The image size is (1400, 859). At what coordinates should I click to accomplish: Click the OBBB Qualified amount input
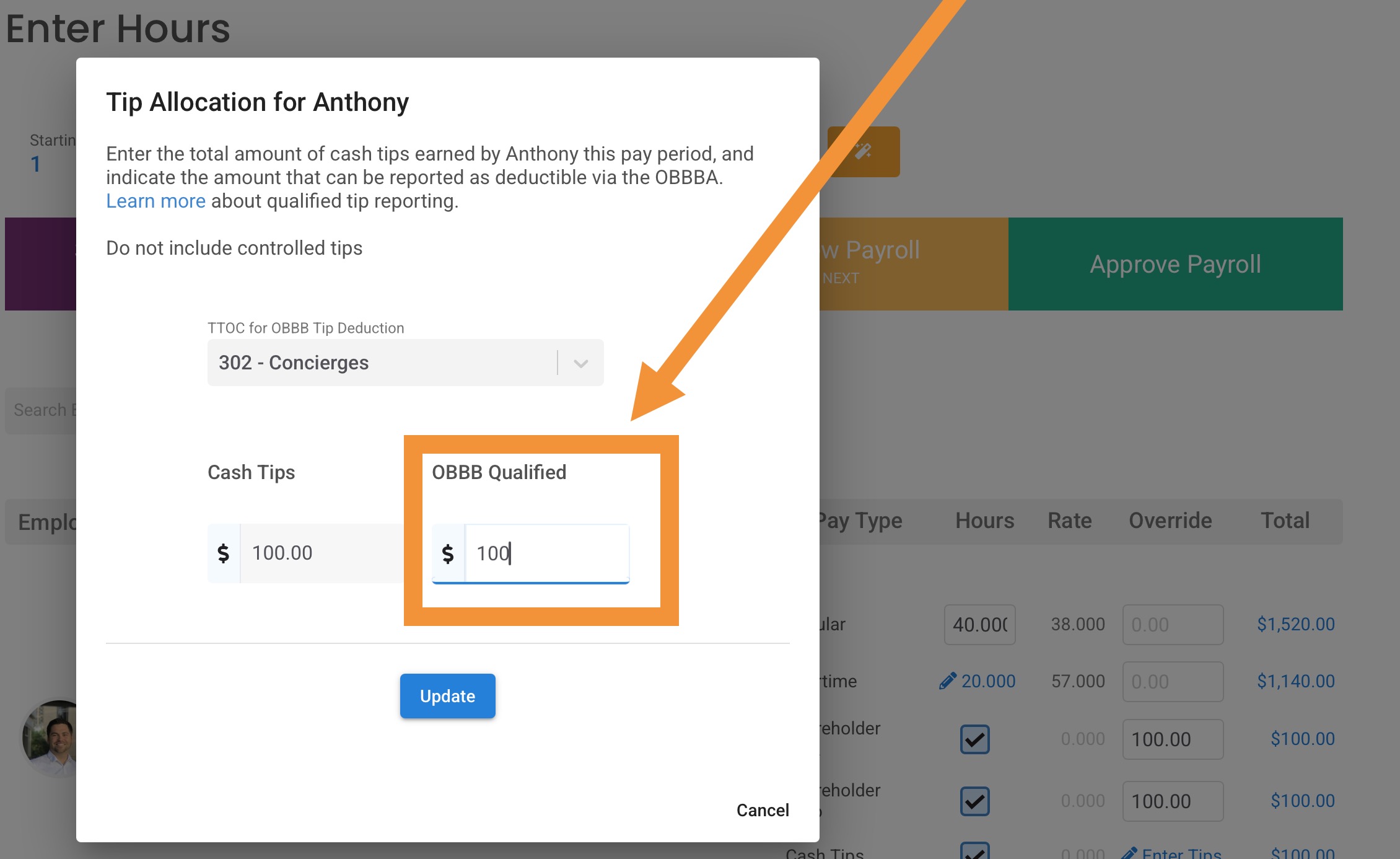pos(546,553)
